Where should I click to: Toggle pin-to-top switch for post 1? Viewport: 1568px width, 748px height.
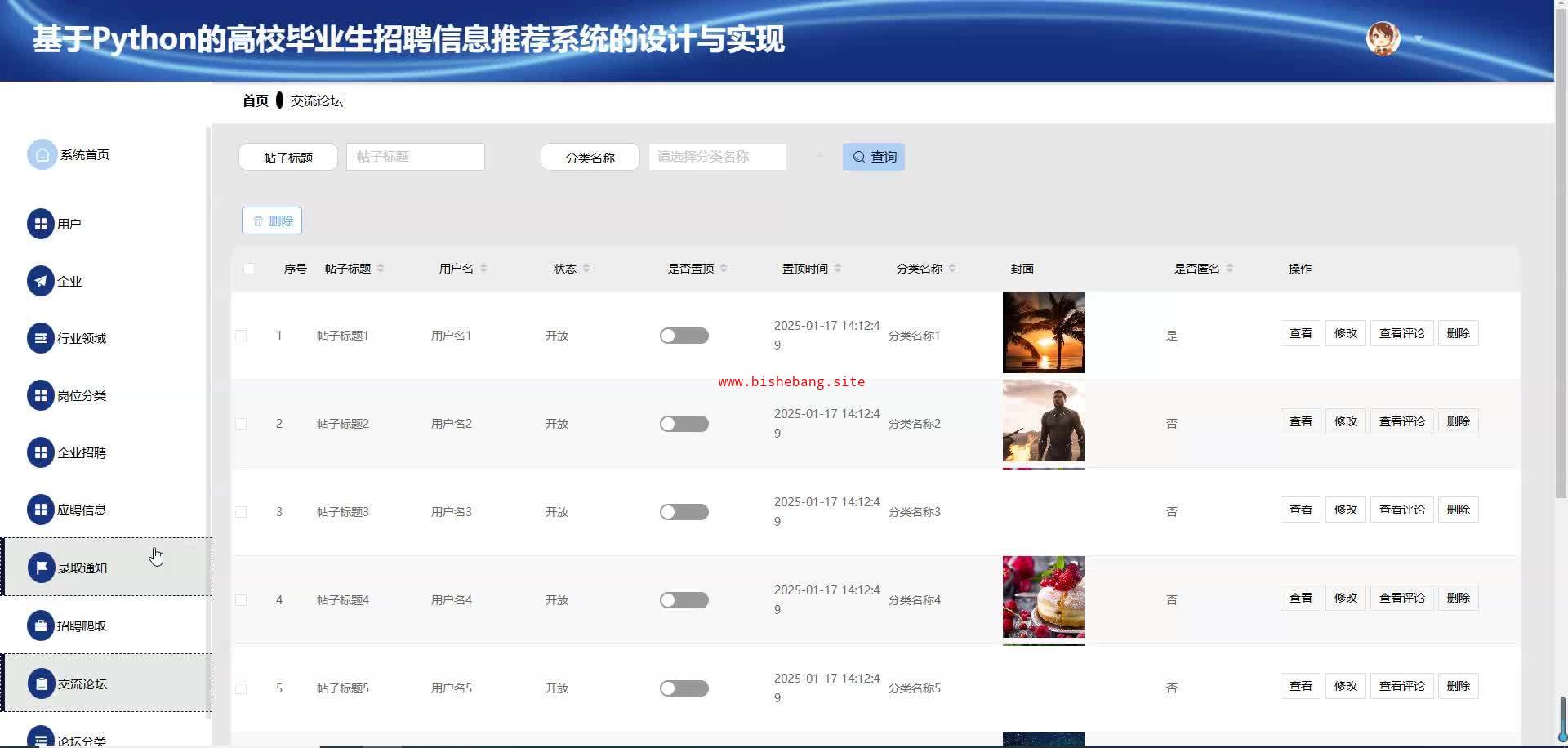pyautogui.click(x=684, y=336)
